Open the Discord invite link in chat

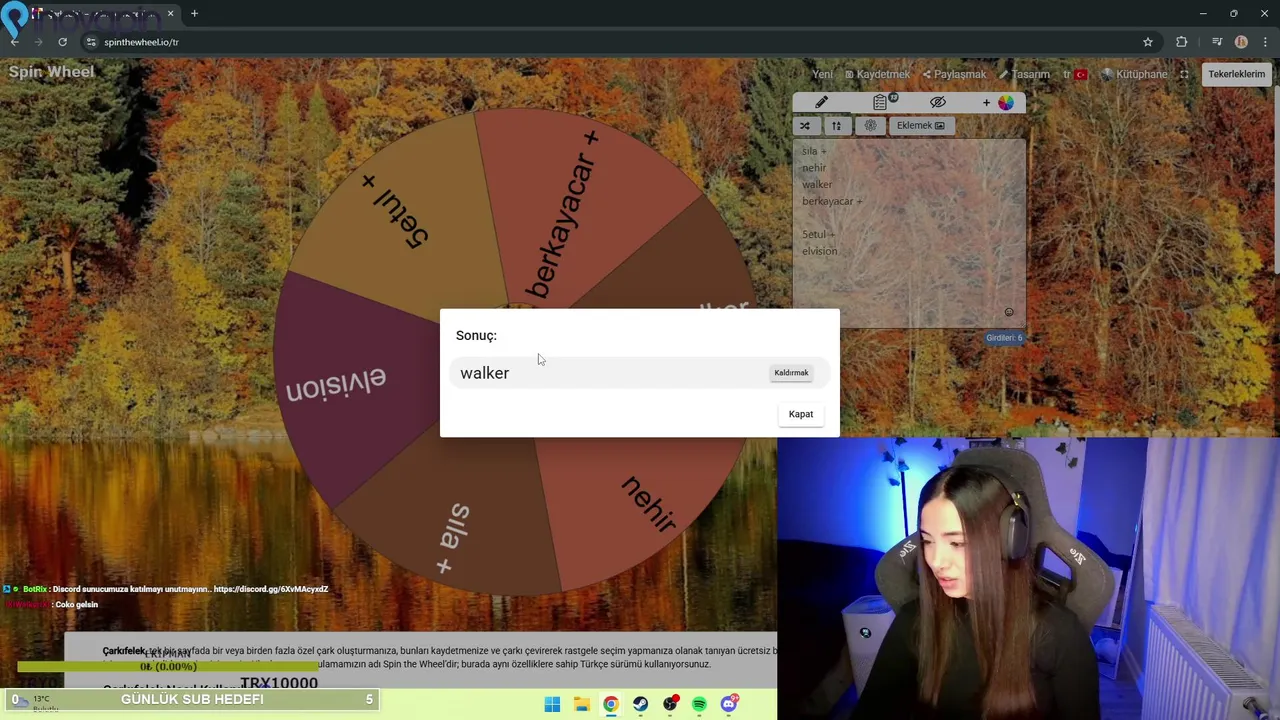point(271,589)
